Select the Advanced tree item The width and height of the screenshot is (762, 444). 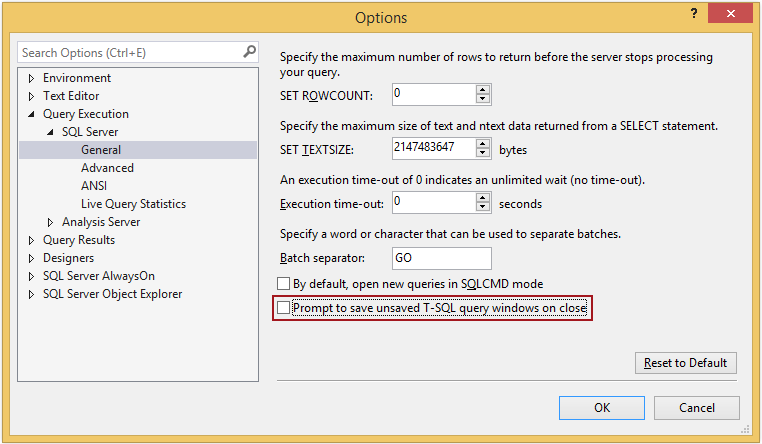click(x=107, y=168)
